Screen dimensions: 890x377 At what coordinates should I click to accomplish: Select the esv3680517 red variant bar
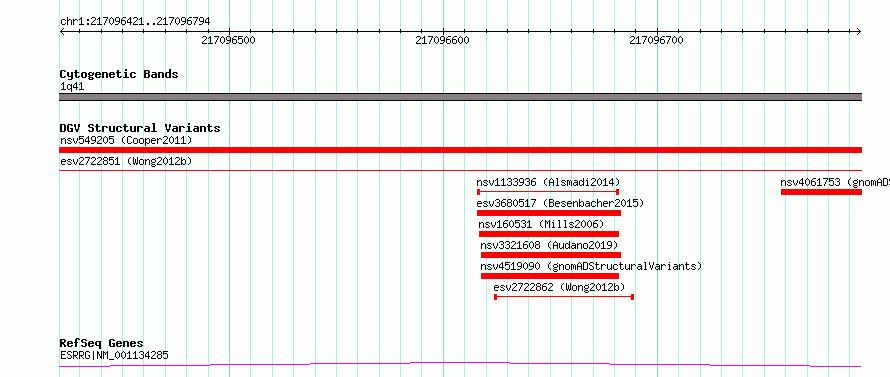click(549, 213)
